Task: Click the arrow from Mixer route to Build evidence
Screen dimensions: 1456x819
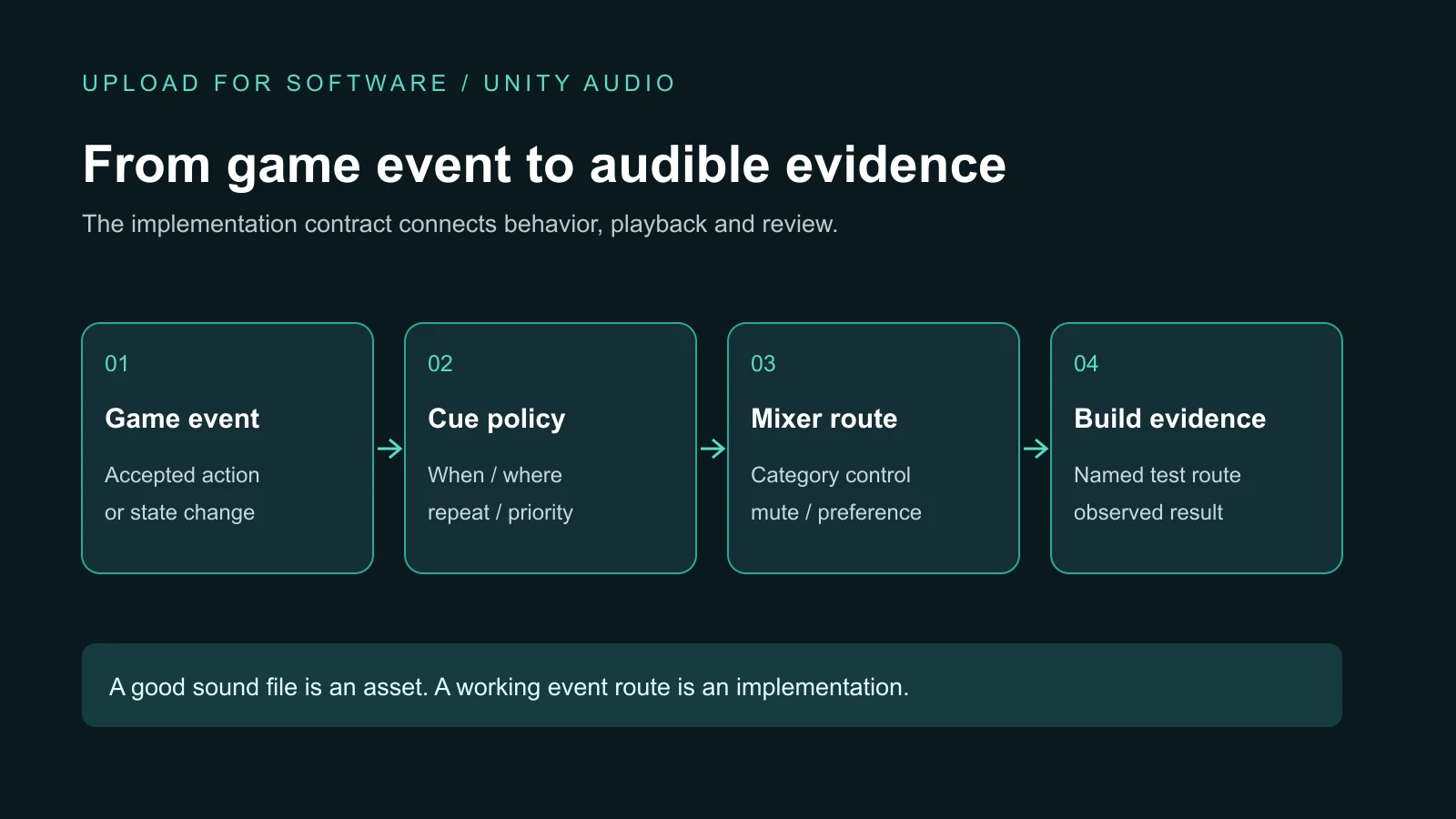Action: point(1036,449)
